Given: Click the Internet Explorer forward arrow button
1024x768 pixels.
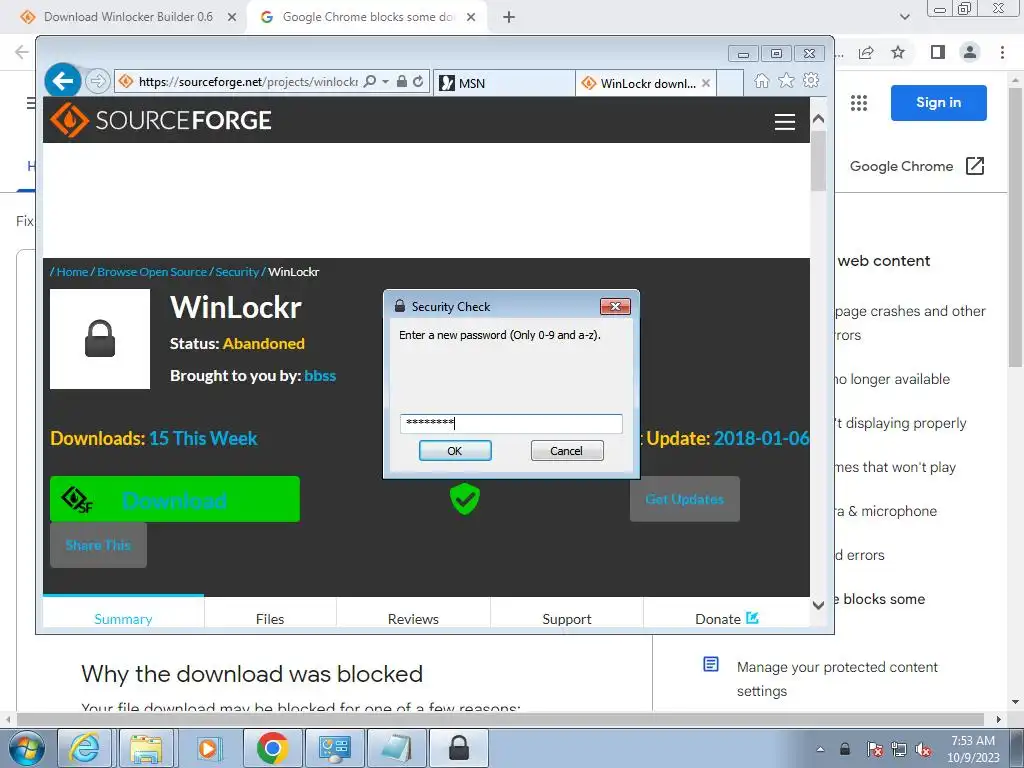Looking at the screenshot, I should [x=97, y=82].
